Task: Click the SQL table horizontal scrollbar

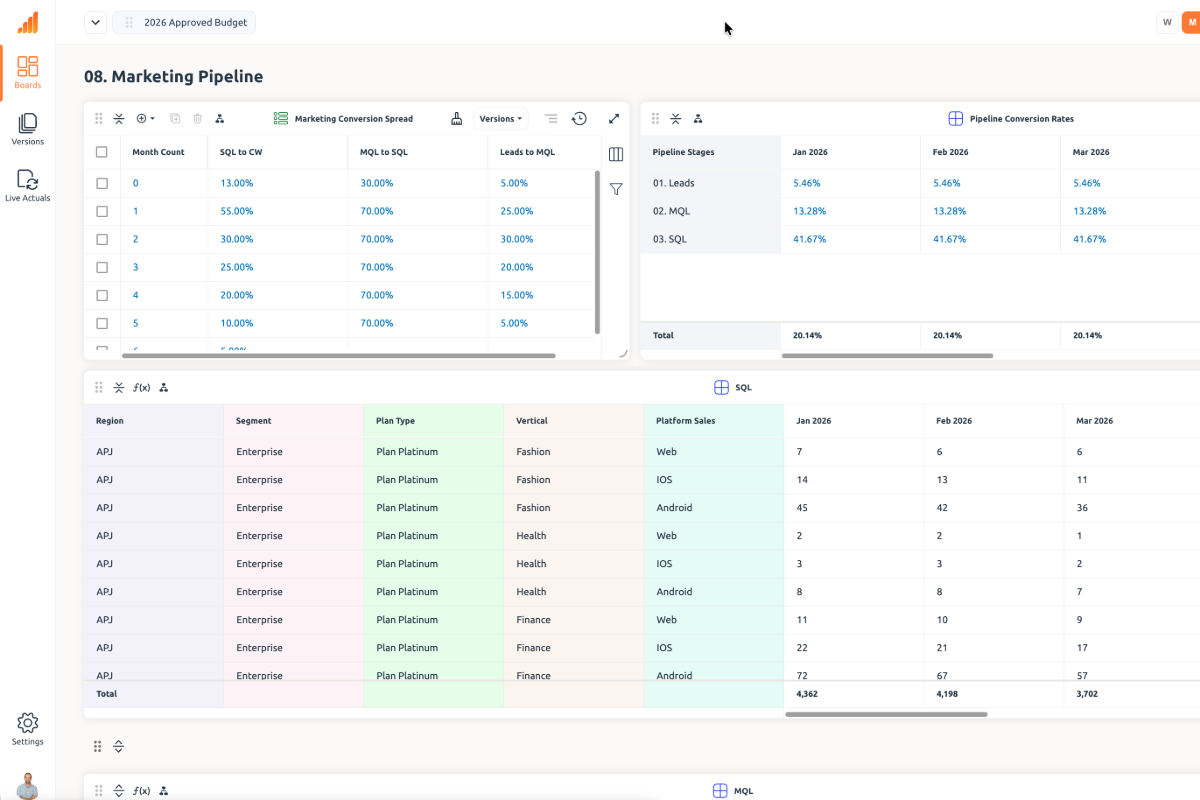Action: [886, 714]
